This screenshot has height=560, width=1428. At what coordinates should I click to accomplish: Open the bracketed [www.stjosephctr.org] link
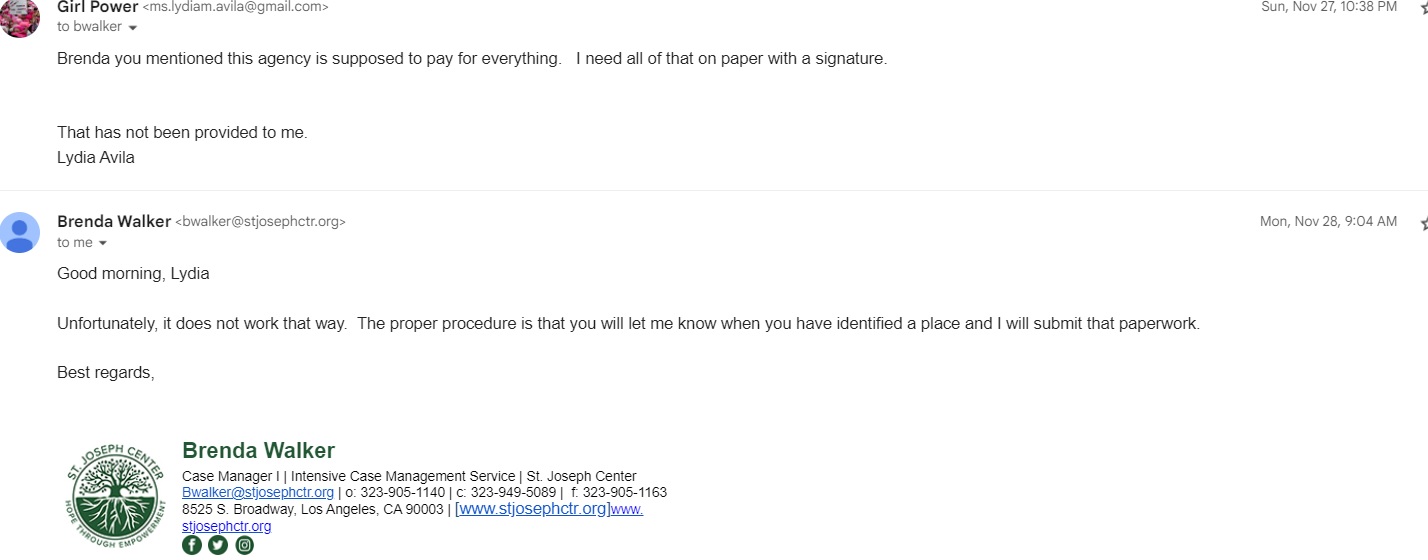coord(532,508)
